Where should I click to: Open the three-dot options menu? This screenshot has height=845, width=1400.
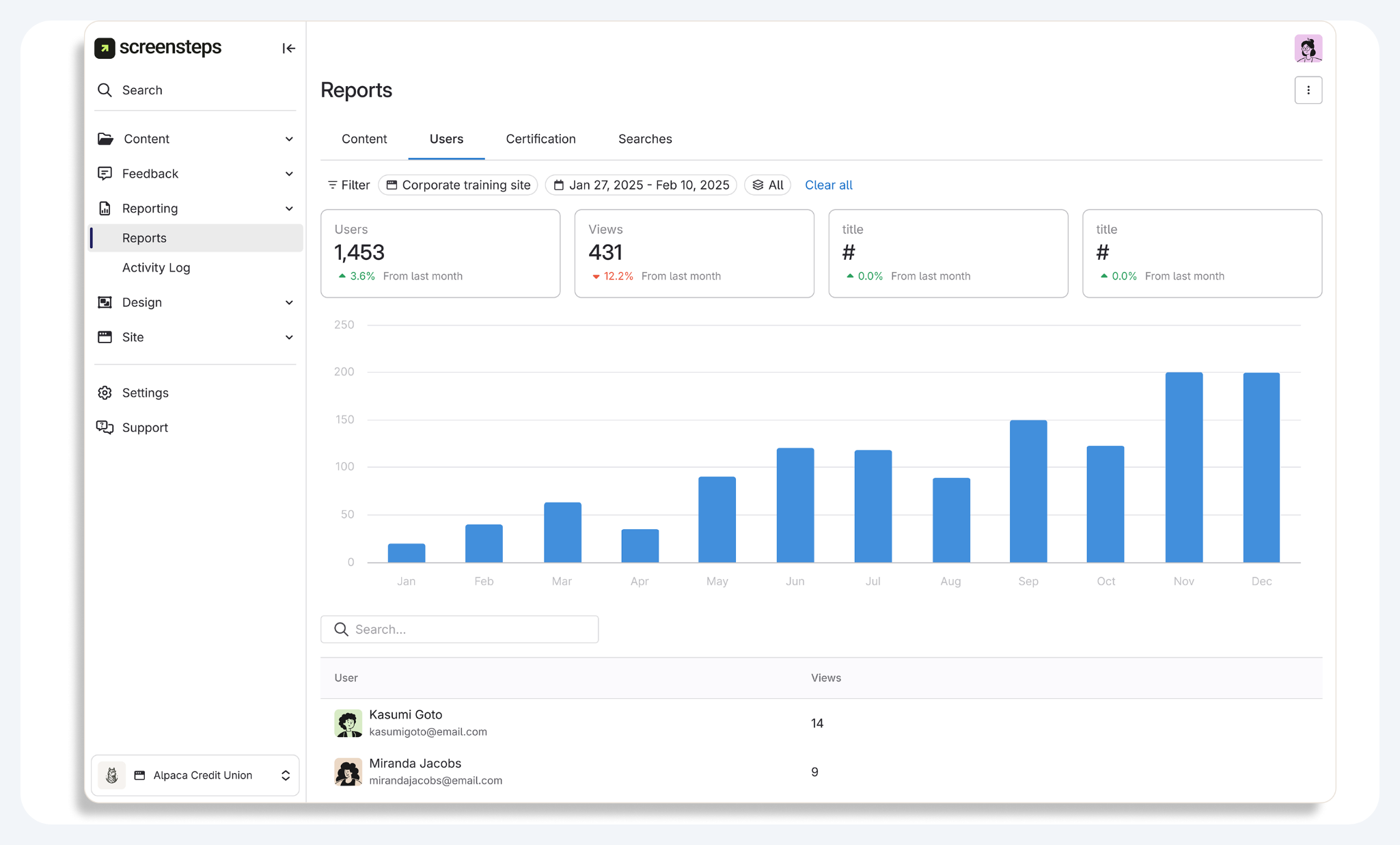click(x=1308, y=90)
